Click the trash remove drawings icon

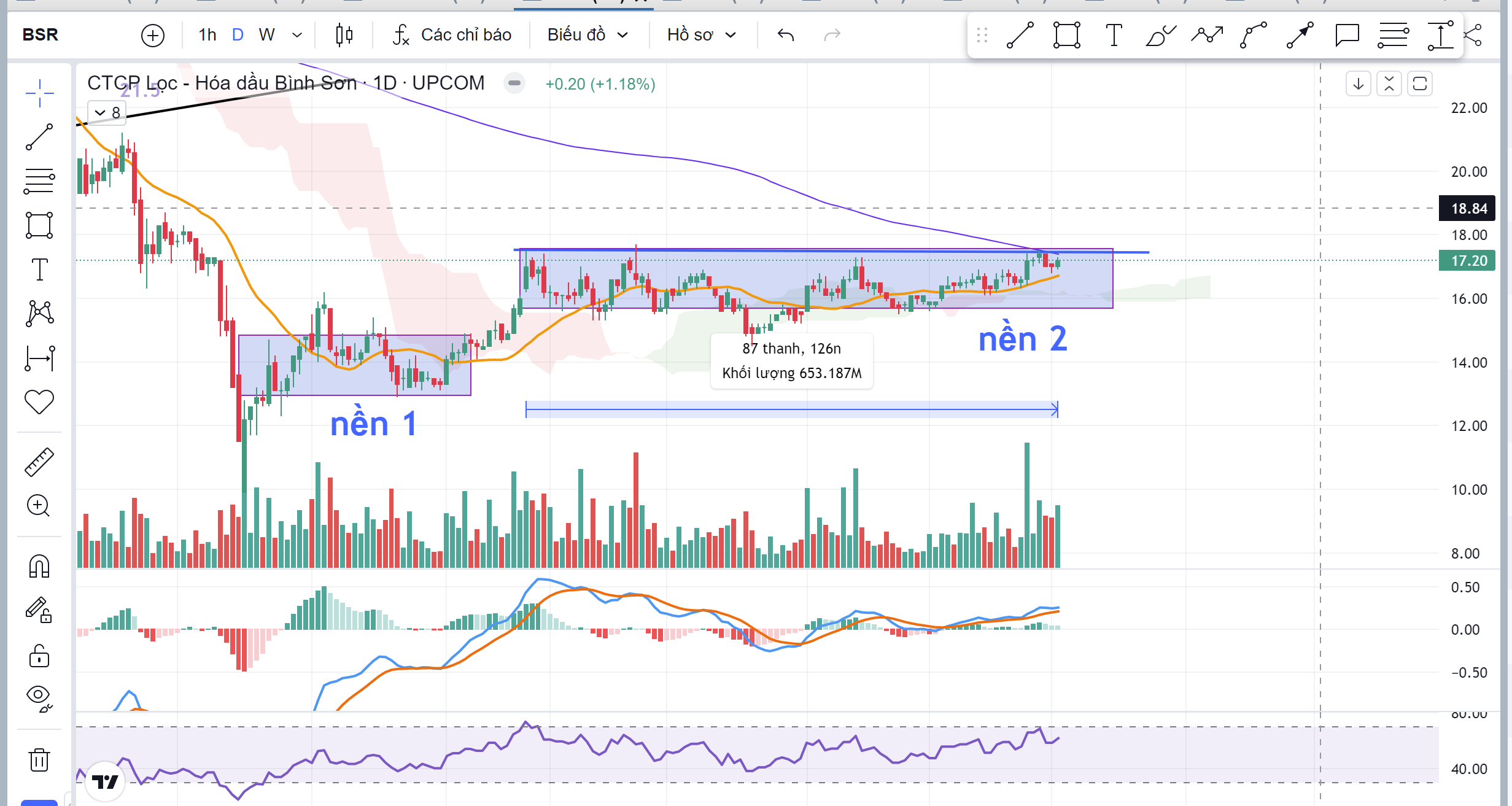39,760
